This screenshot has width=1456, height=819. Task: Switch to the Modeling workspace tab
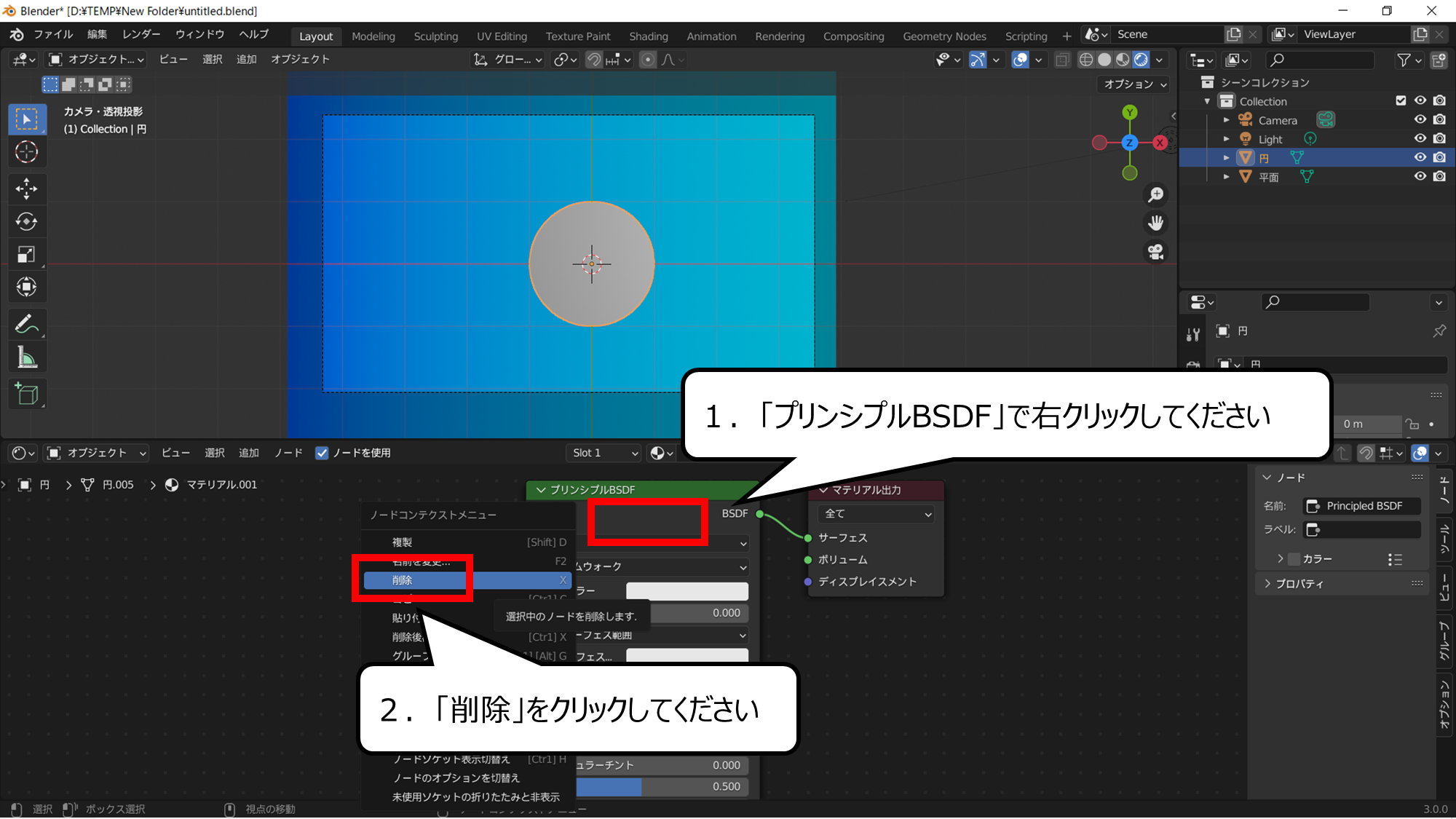[373, 36]
